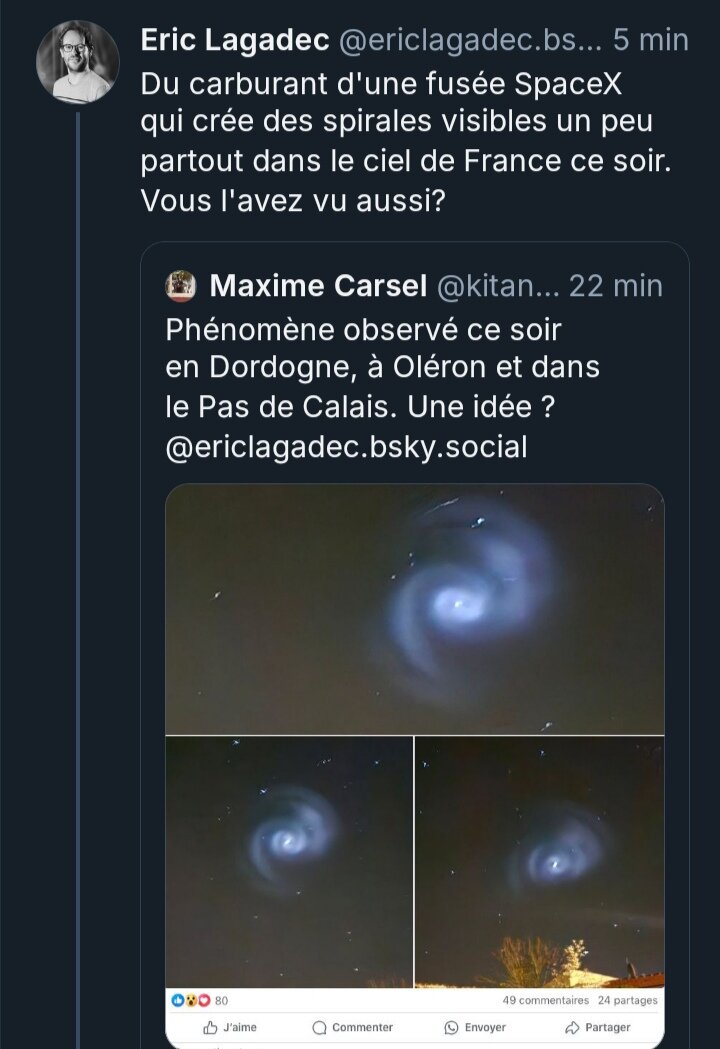720x1049 pixels.
Task: Open the bottom-left spiral photo
Action: (289, 862)
